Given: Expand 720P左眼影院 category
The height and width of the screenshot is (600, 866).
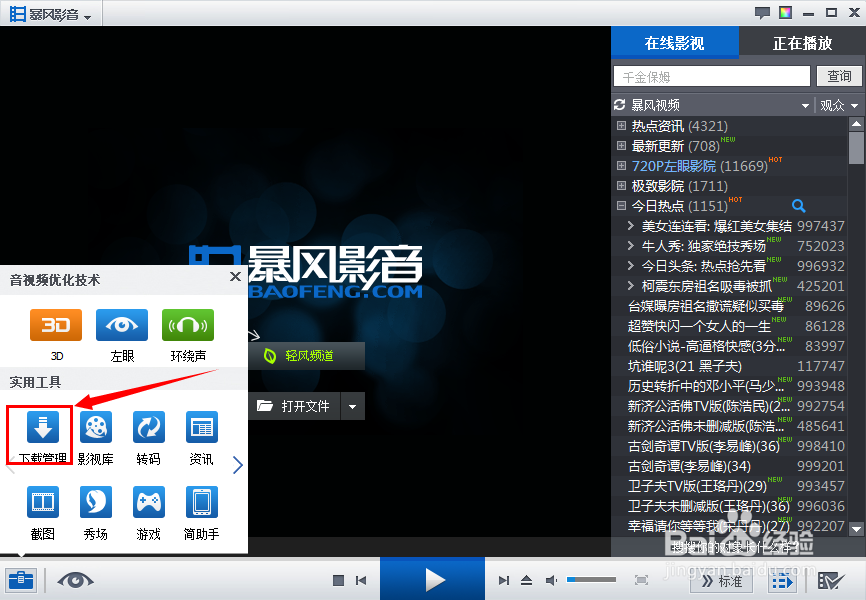Looking at the screenshot, I should [x=621, y=166].
